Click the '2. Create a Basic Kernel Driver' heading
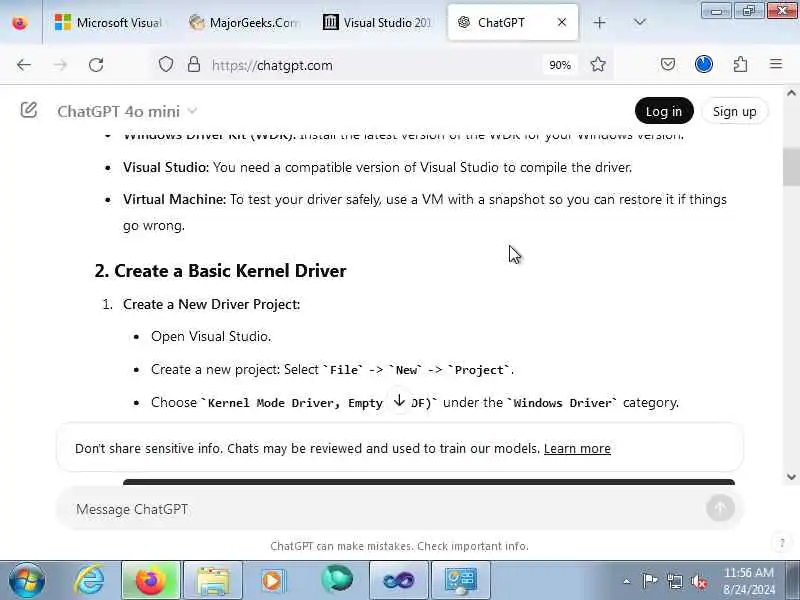The image size is (800, 600). tap(220, 270)
